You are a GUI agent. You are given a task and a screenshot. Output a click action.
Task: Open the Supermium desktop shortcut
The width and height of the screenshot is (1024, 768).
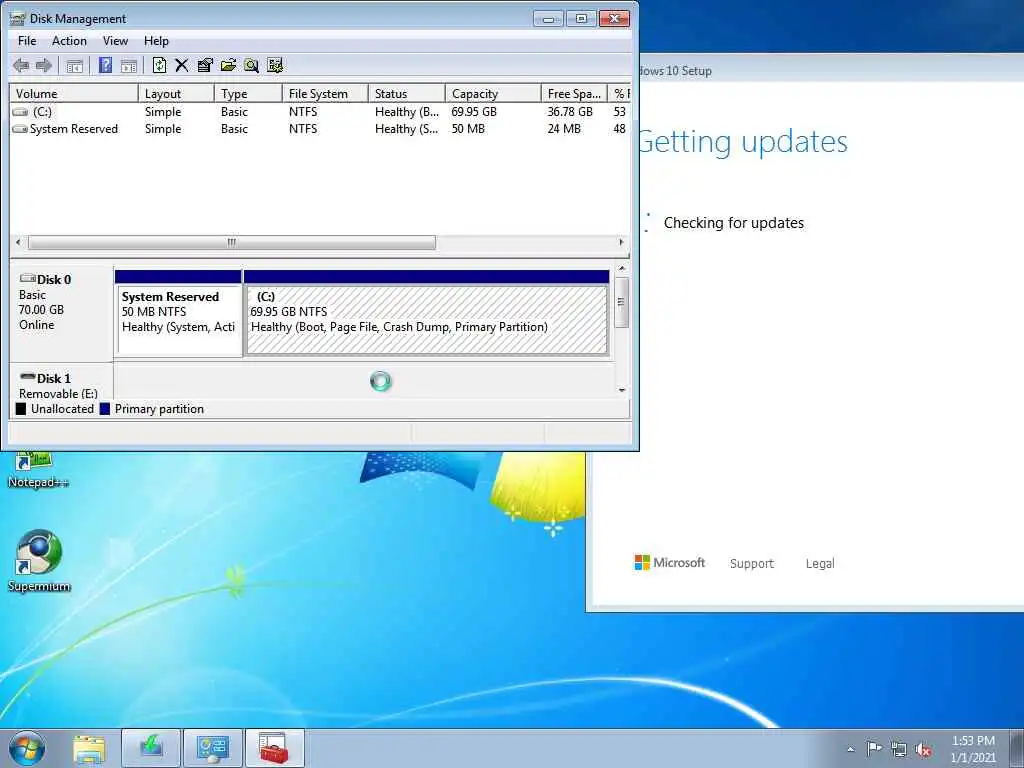[39, 561]
